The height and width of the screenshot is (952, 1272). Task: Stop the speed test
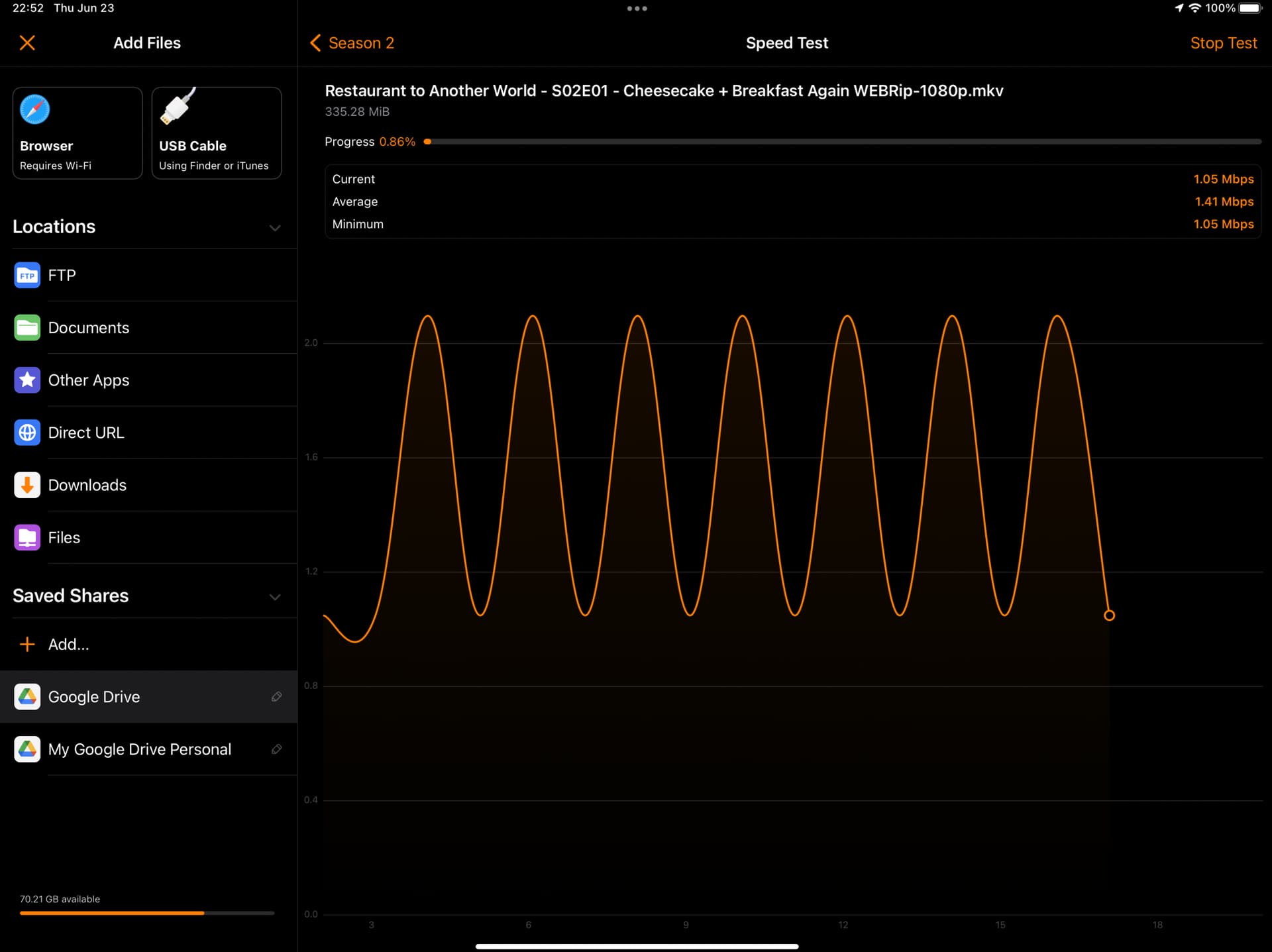[x=1223, y=43]
